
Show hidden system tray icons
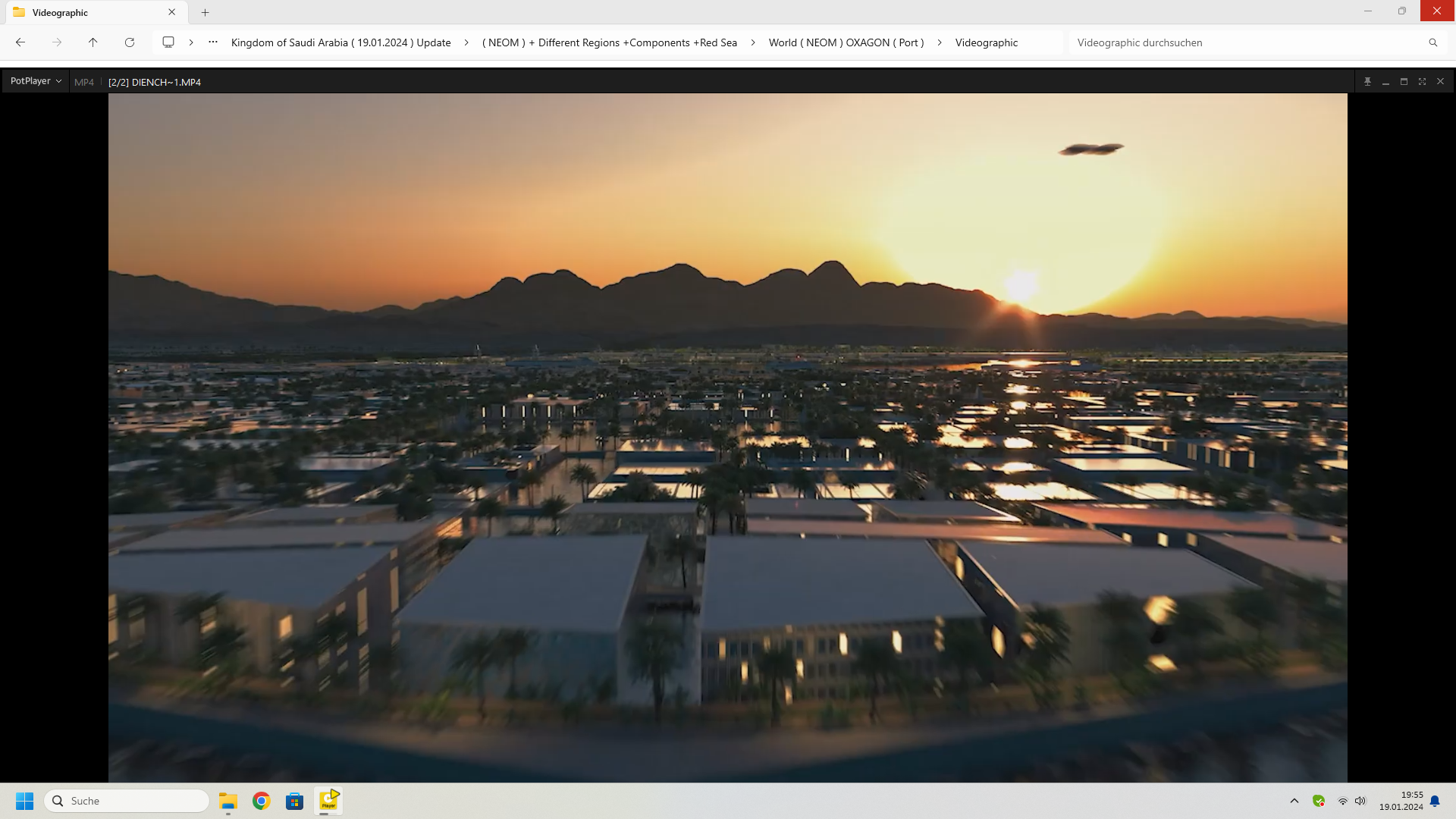(1294, 801)
